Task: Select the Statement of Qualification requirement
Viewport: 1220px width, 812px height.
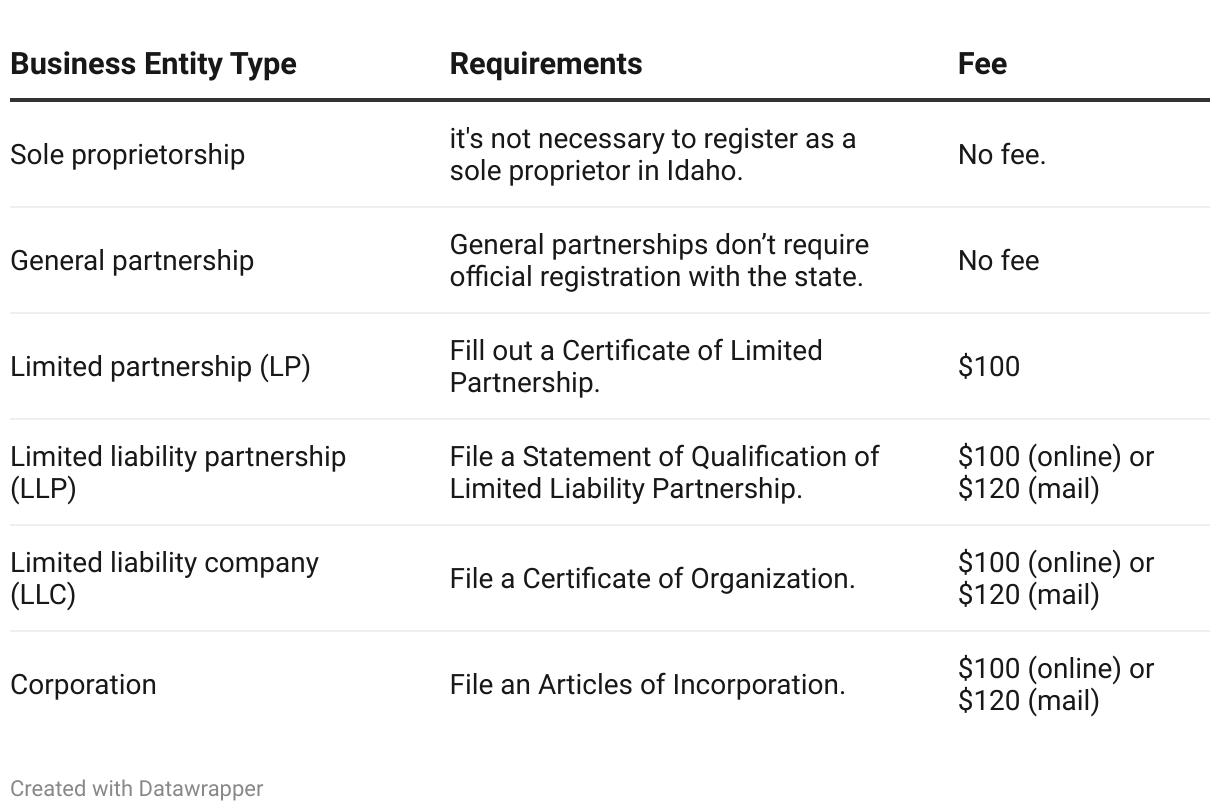Action: click(664, 473)
